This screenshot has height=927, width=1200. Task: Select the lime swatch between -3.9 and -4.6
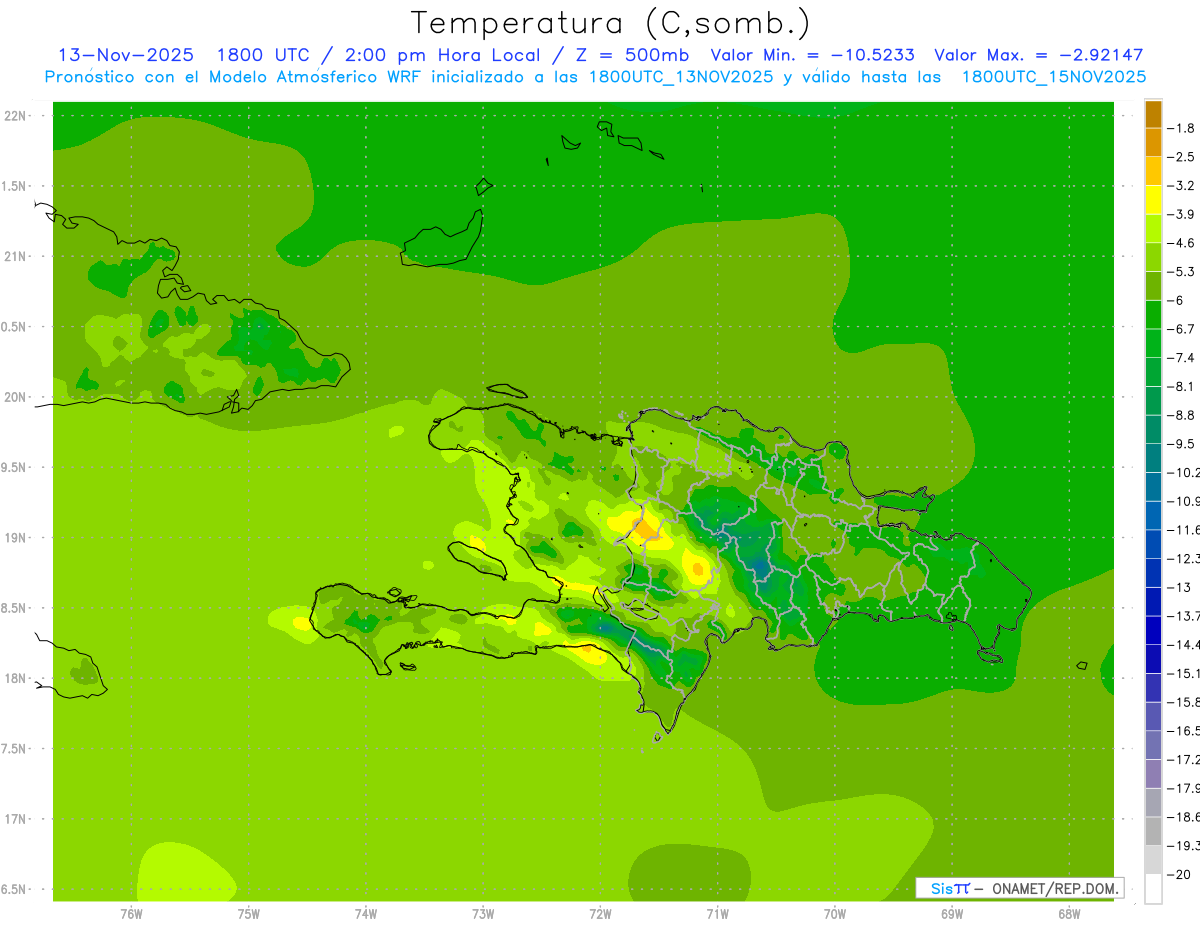pos(1153,228)
